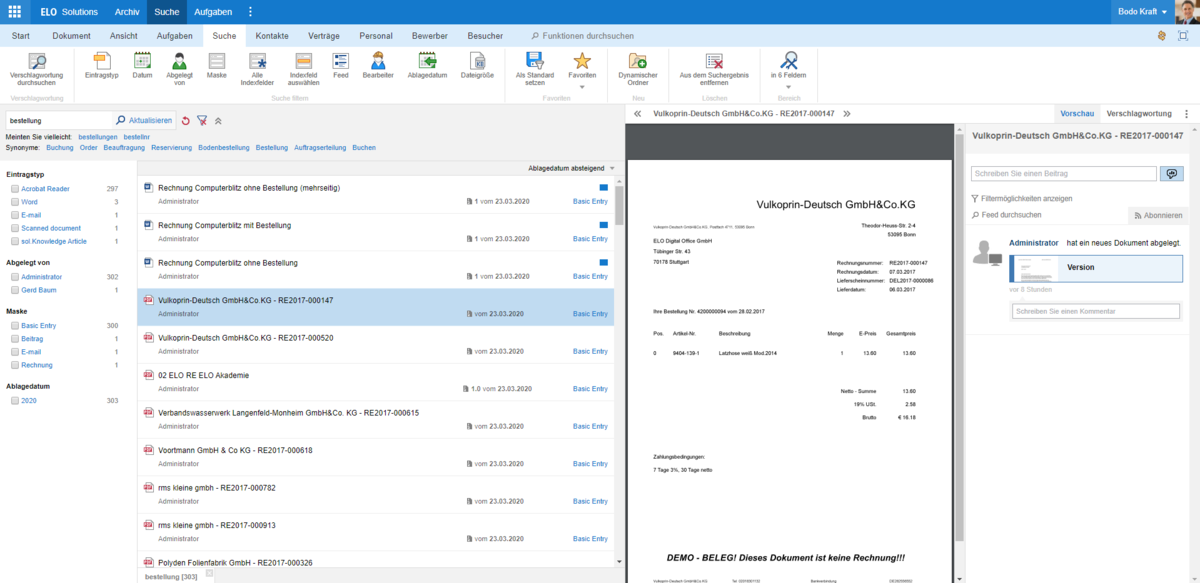The image size is (1200, 583).
Task: Click the Schreiben Sie einen Beitrag field
Action: click(x=1064, y=173)
